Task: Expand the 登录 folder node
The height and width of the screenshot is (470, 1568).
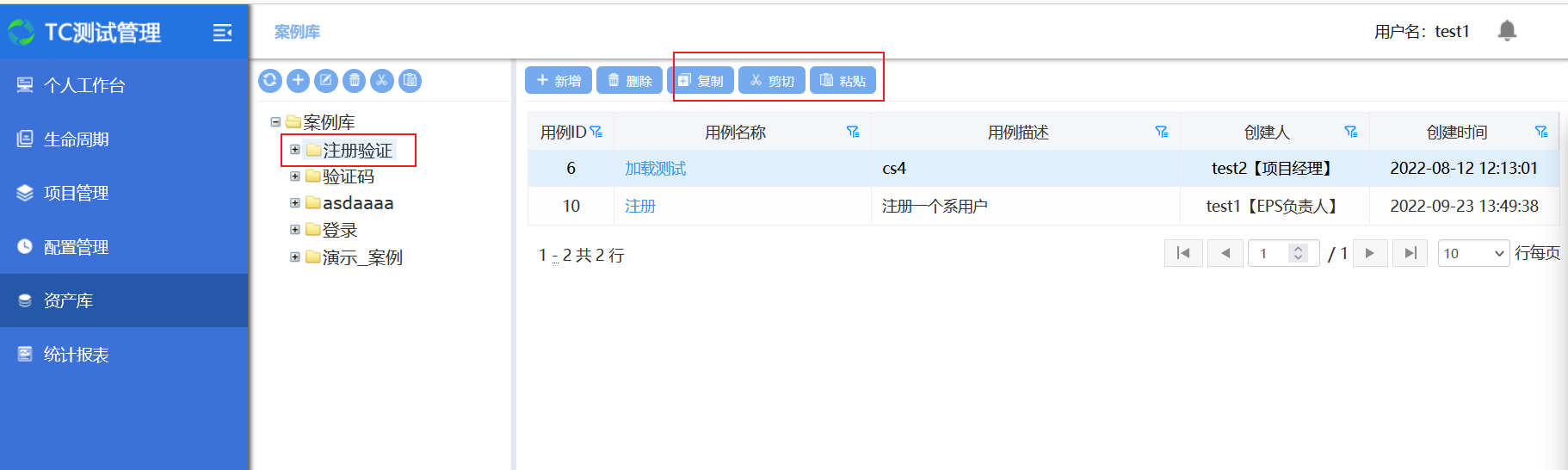Action: [x=295, y=230]
